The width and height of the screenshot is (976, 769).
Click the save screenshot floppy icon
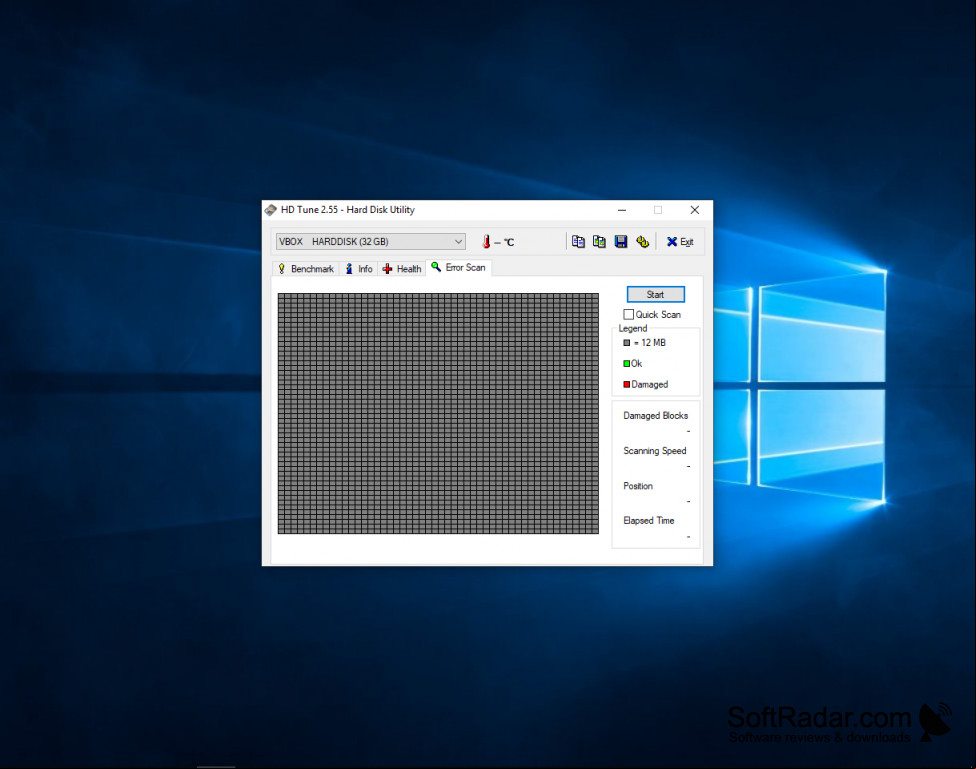621,242
